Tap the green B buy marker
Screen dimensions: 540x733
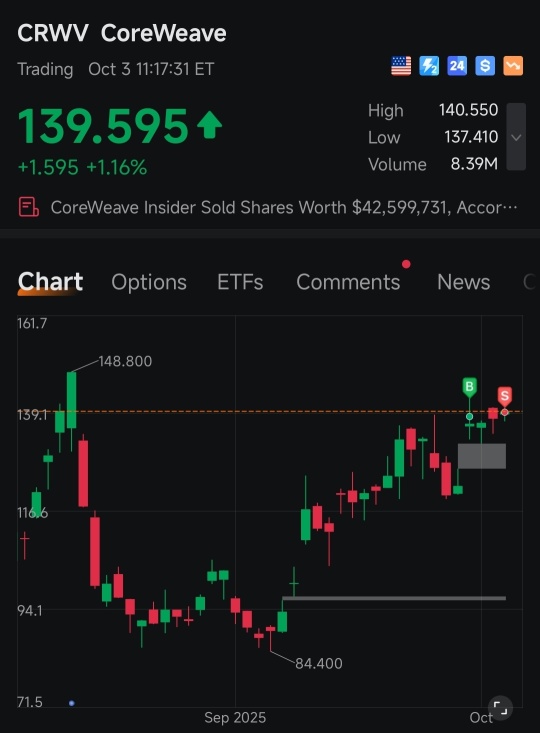point(469,388)
